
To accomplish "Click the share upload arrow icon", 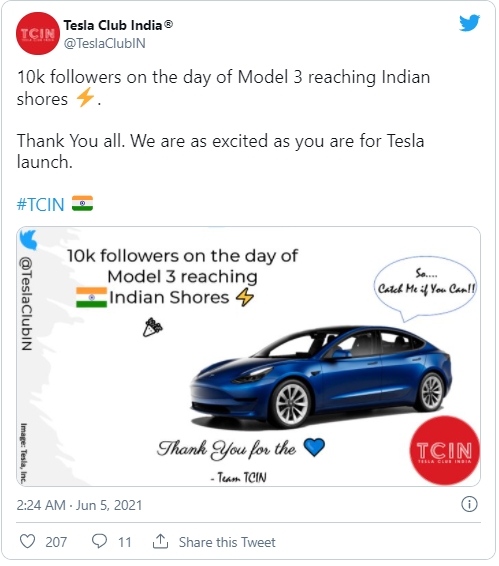I will pyautogui.click(x=160, y=541).
